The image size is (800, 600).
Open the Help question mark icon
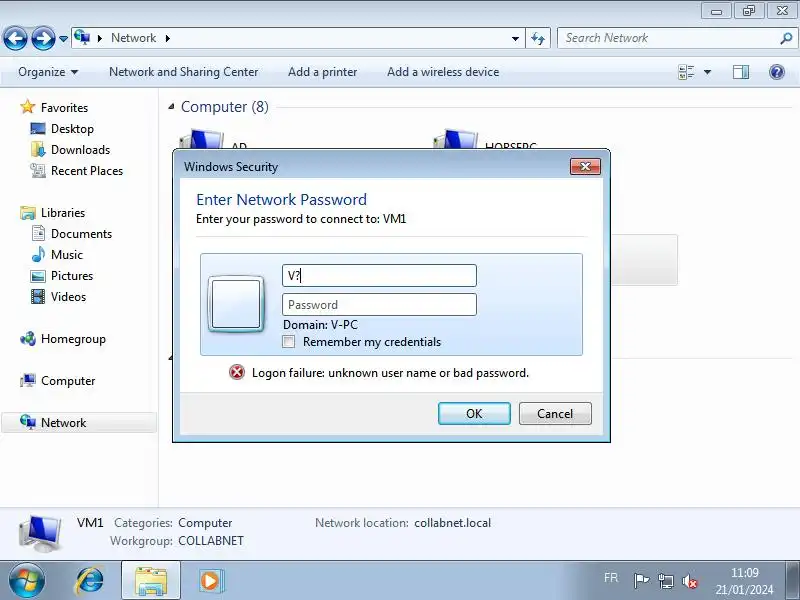[x=777, y=72]
